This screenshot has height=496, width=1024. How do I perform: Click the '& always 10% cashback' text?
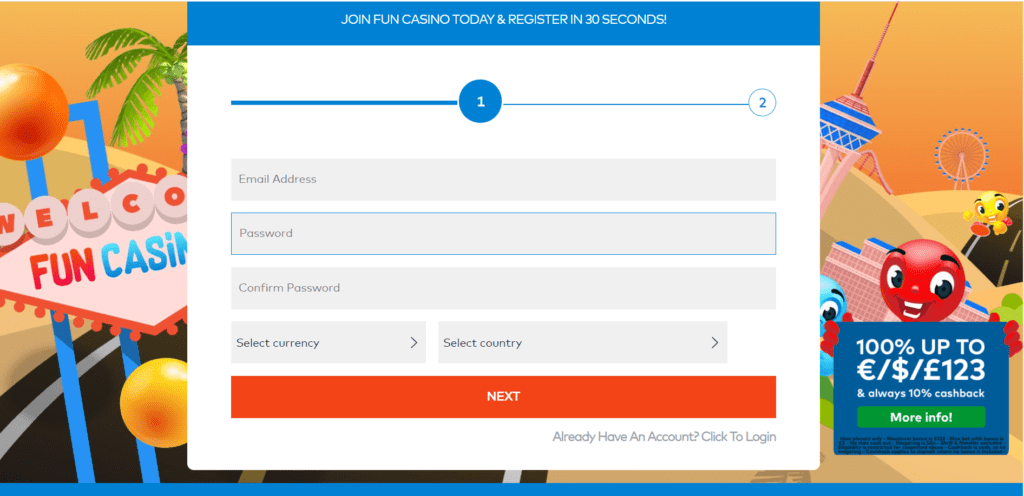[921, 394]
